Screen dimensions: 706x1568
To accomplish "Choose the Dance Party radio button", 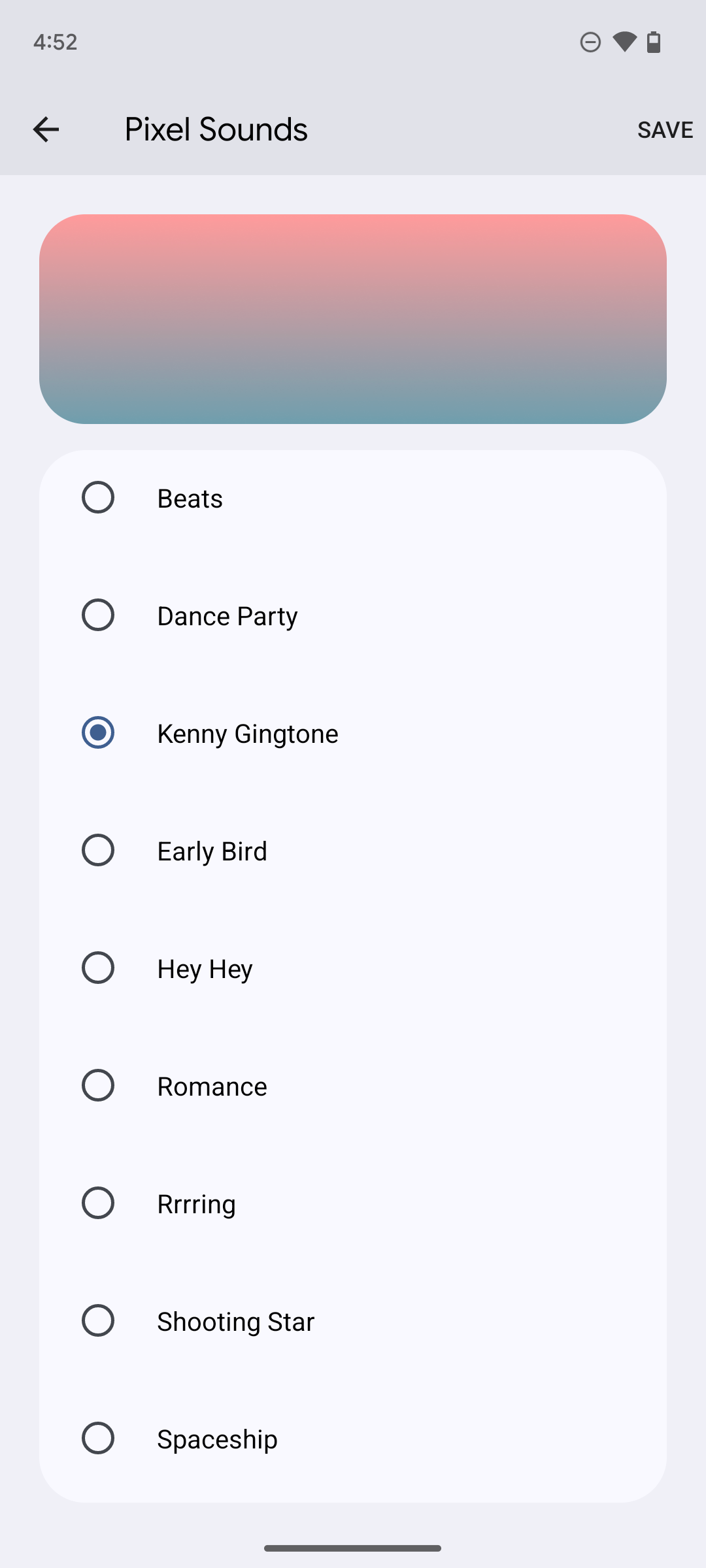I will [98, 615].
